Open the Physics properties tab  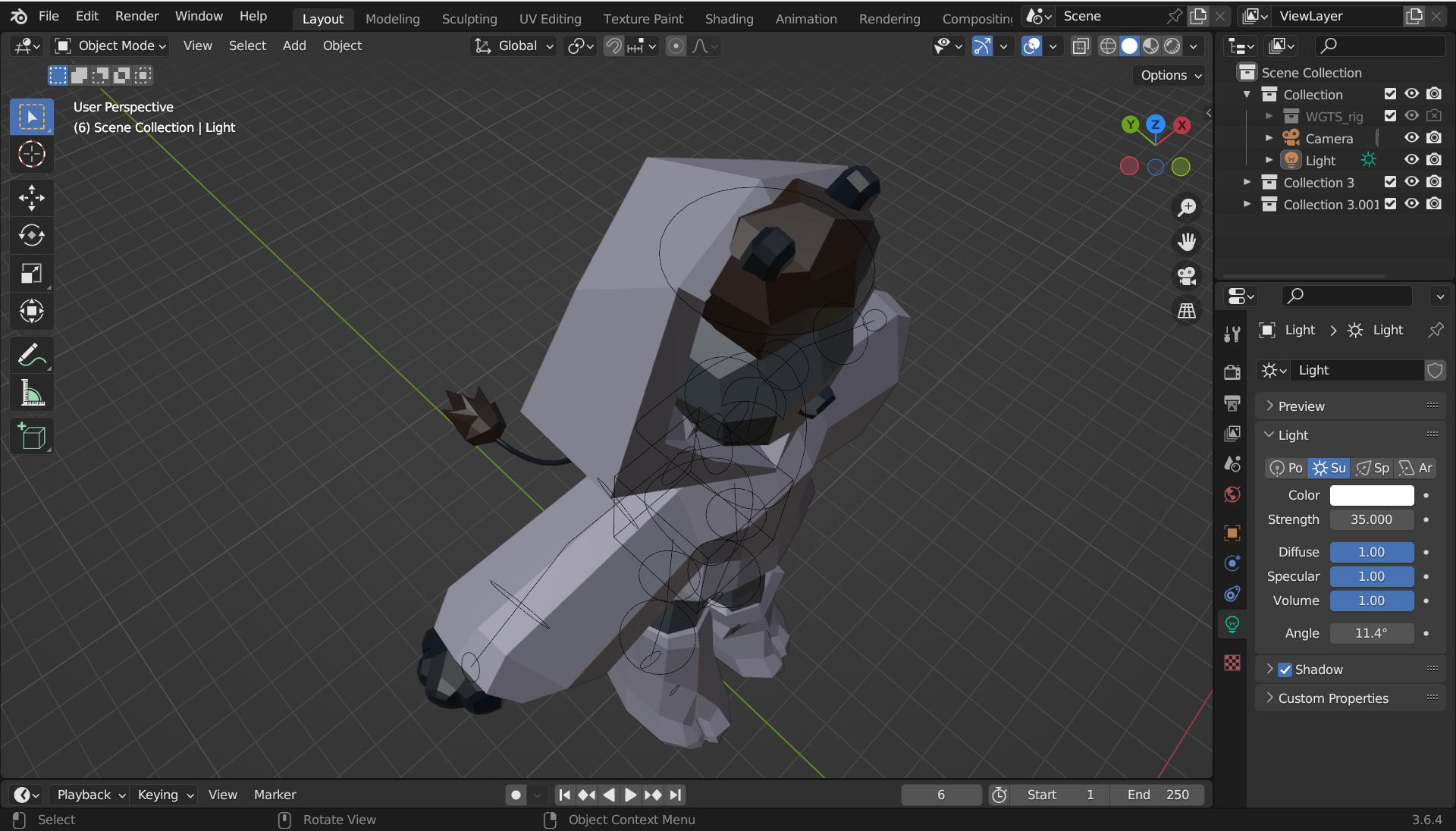click(x=1232, y=563)
